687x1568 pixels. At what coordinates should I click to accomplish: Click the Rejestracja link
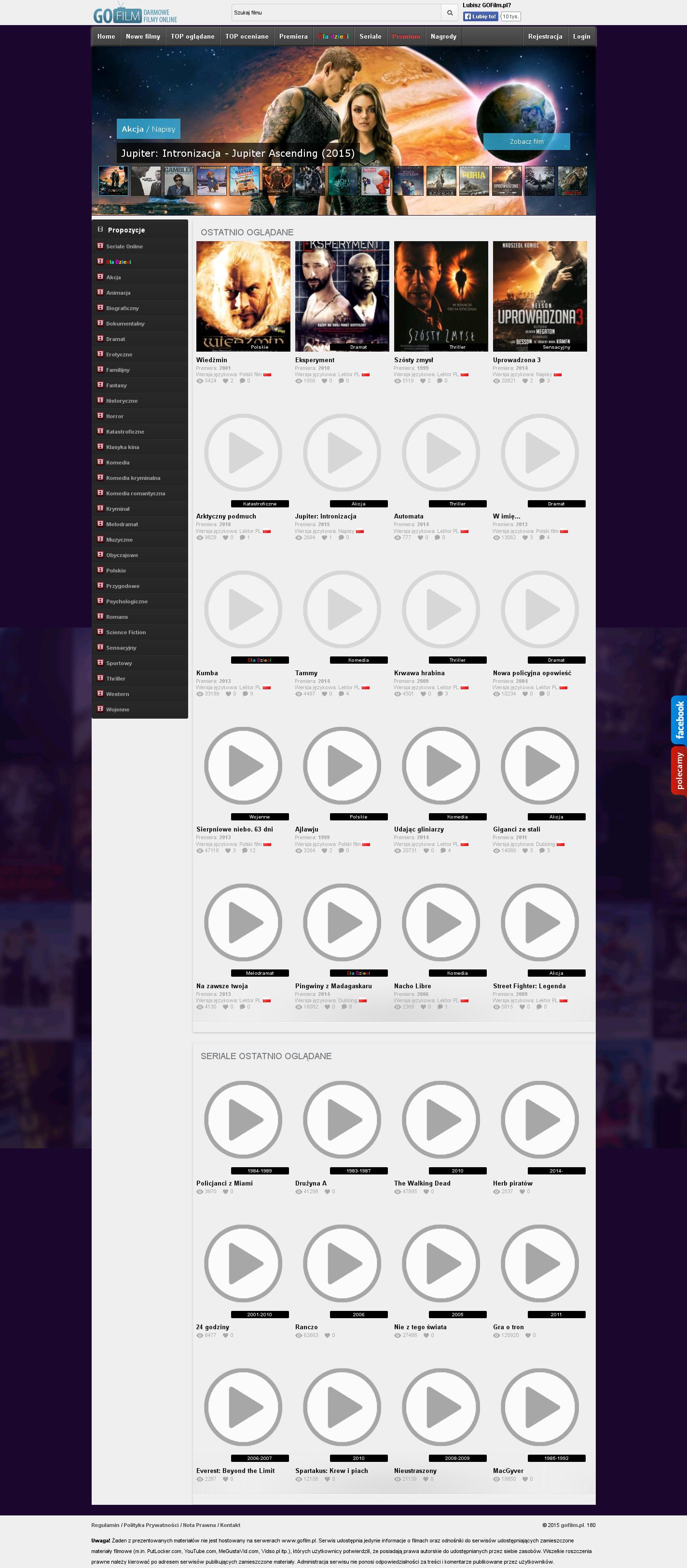[545, 37]
